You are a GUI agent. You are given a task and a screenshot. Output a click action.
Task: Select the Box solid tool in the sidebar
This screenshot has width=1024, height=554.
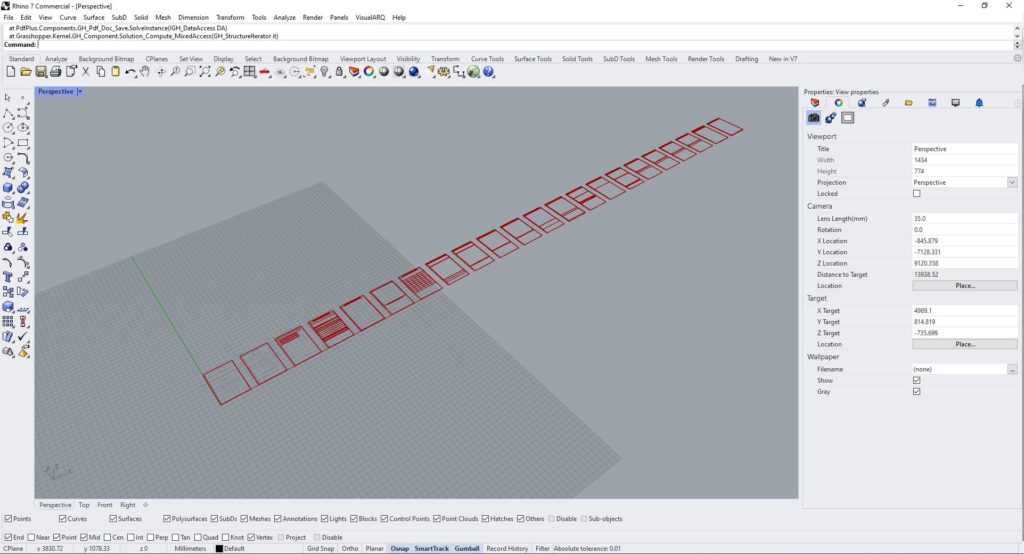click(8, 187)
